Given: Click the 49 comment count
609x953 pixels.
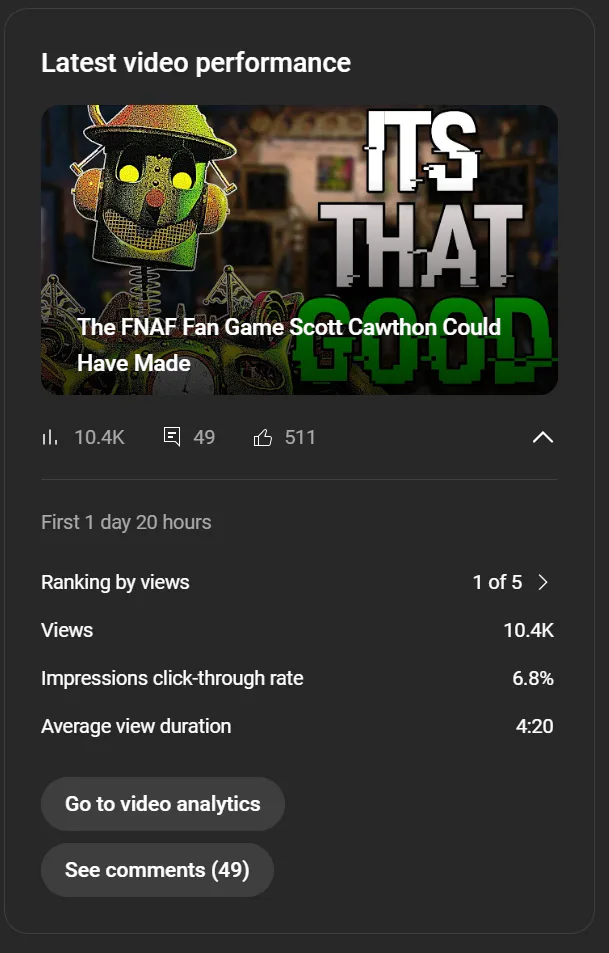Looking at the screenshot, I should click(x=204, y=438).
